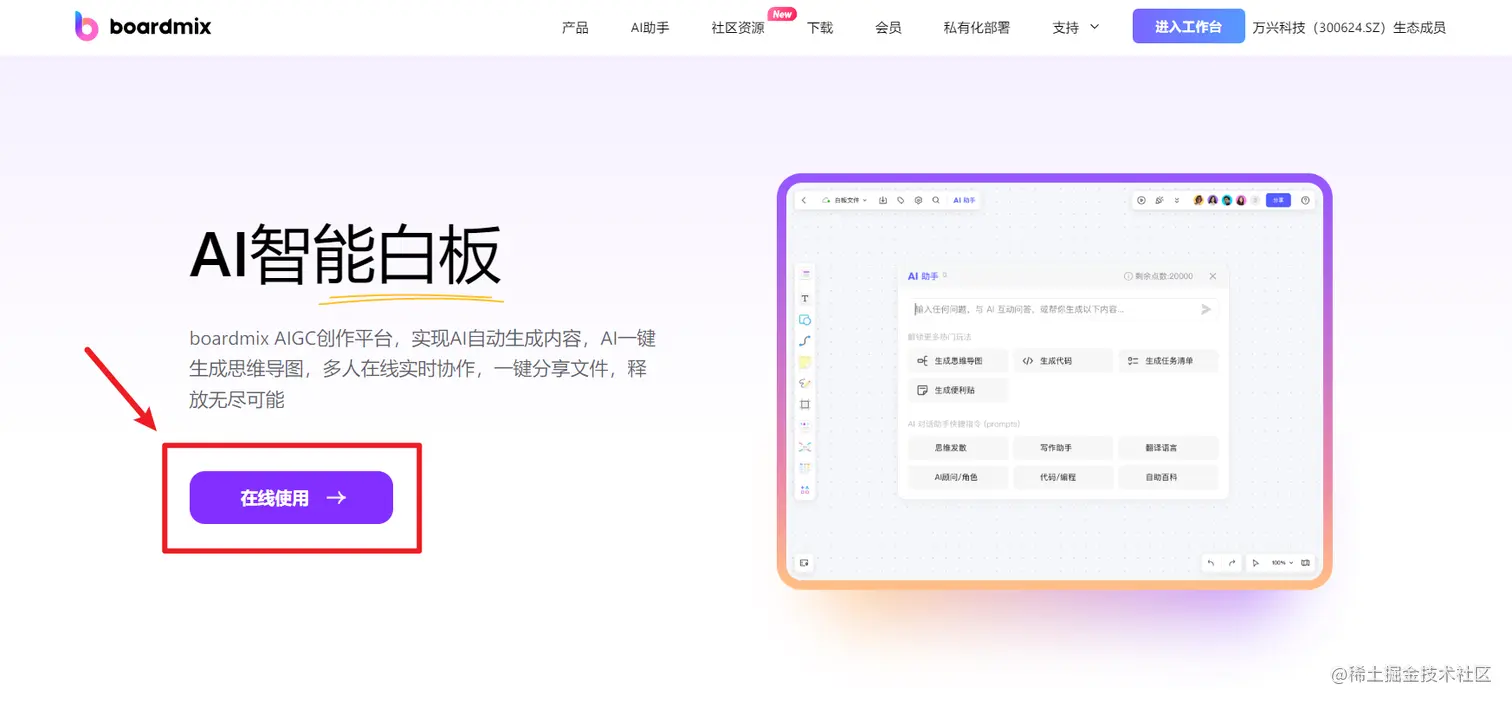
Task: Click the pointer play icon near zoom
Action: tap(1256, 563)
